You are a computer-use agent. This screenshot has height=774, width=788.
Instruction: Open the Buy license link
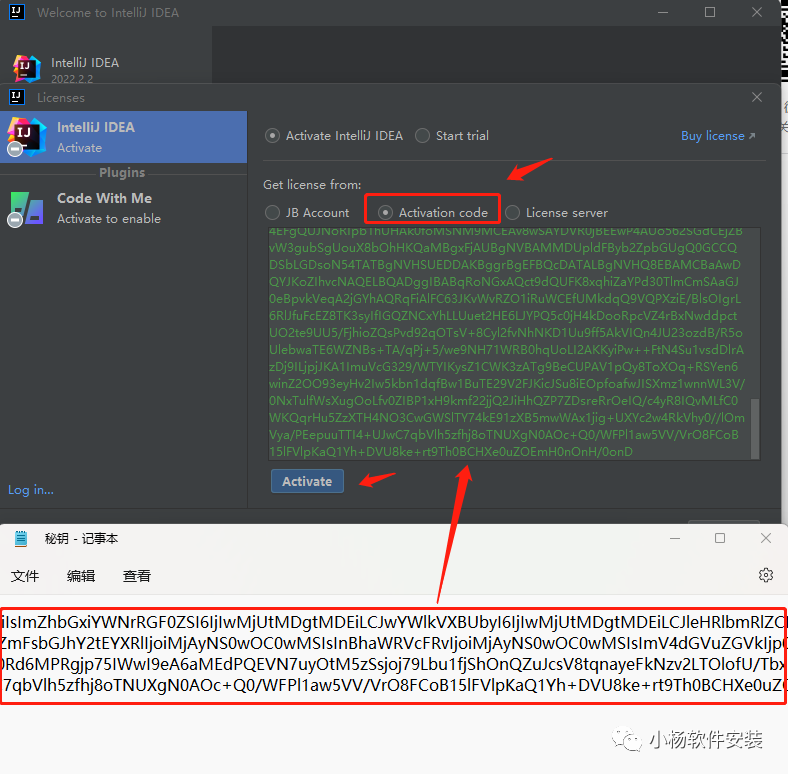point(718,136)
